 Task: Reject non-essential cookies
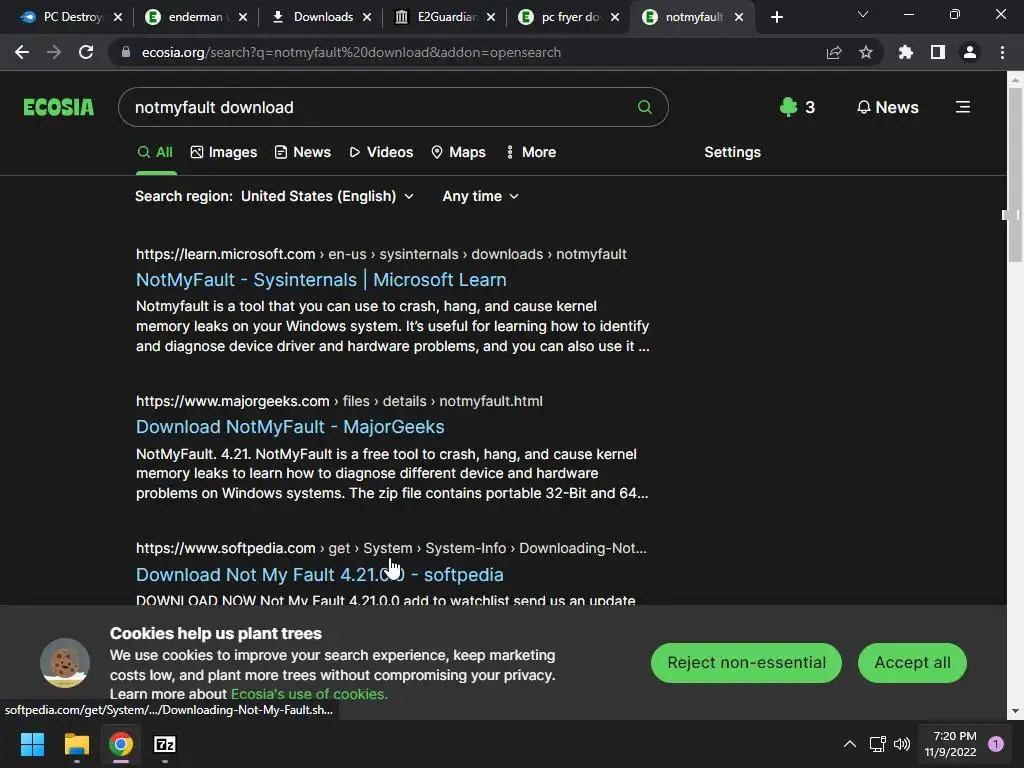[746, 663]
